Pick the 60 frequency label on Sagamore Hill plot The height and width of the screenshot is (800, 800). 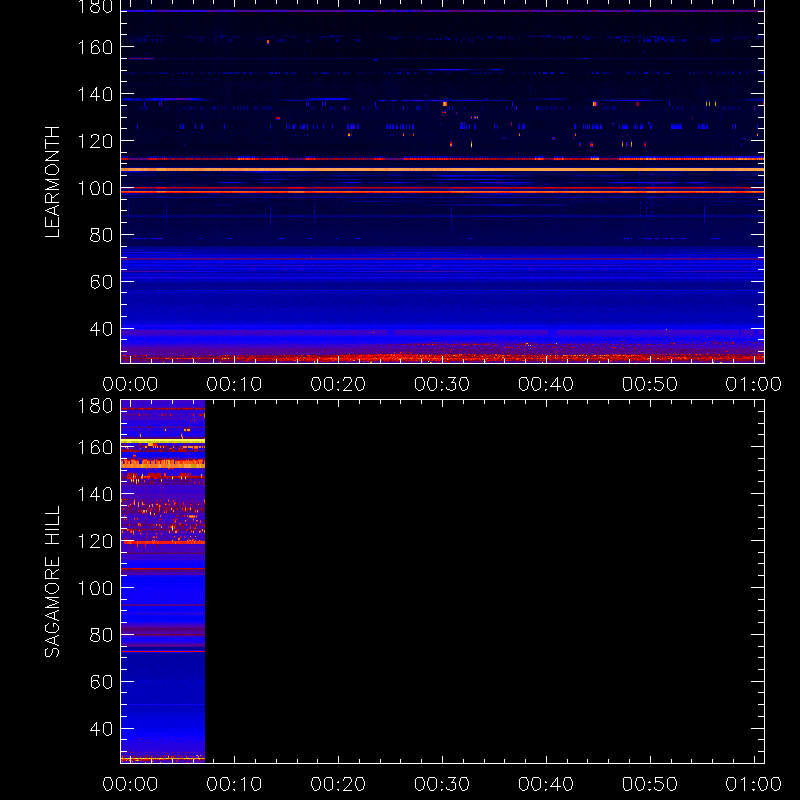point(101,682)
